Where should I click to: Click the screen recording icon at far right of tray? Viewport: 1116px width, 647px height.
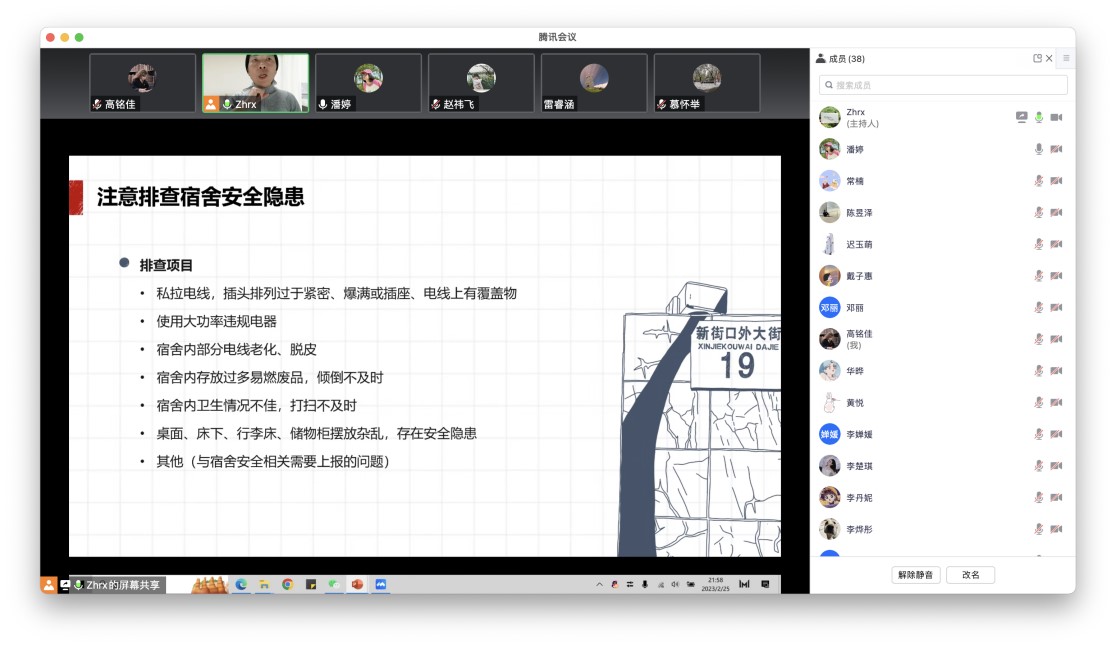766,585
